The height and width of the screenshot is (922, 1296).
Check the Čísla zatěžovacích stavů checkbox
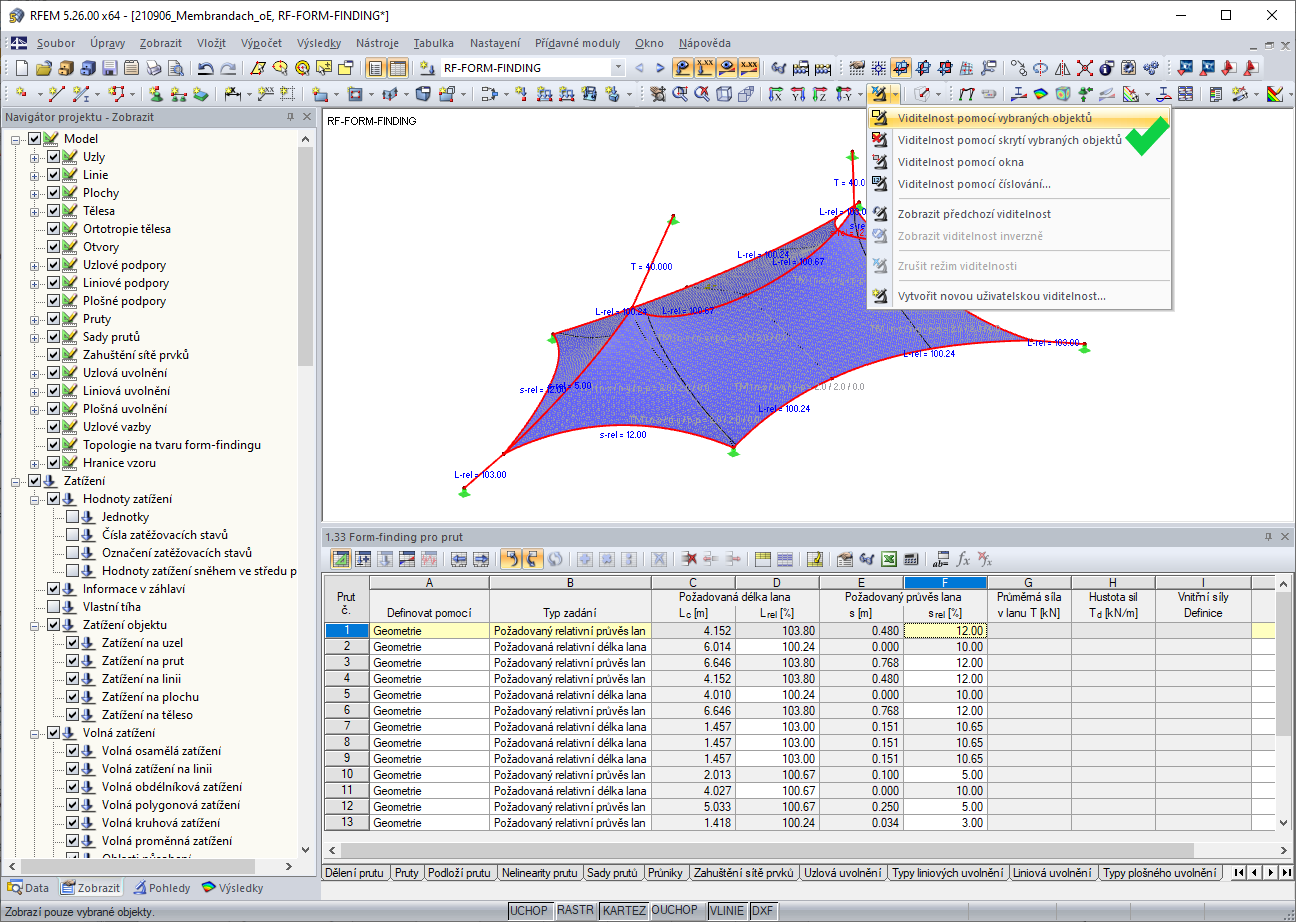pyautogui.click(x=72, y=535)
